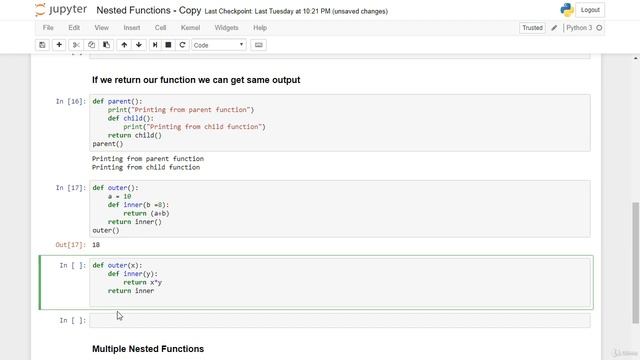
Task: Run the current cell icon
Action: coord(155,45)
